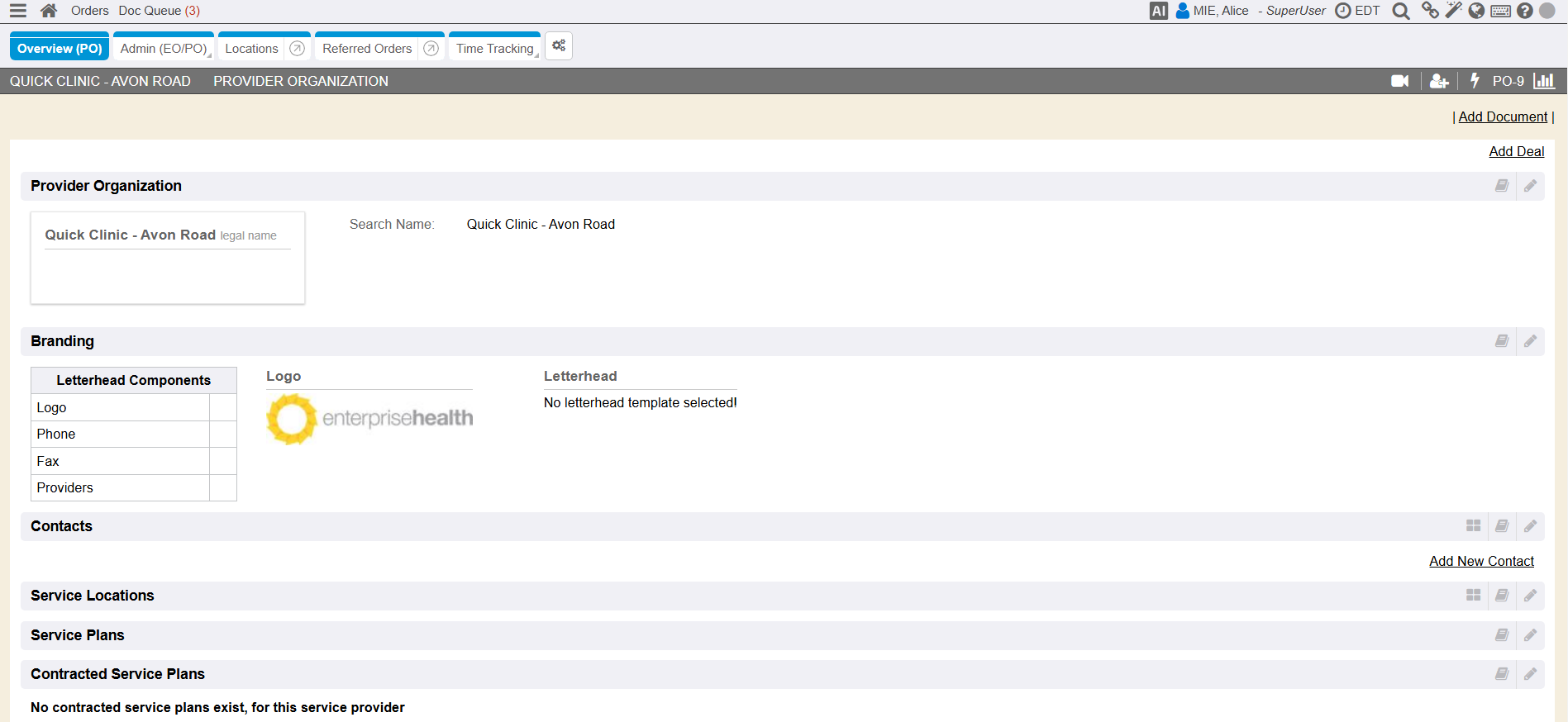Screen dimensions: 1568x722
Task: Open the magnifying glass search
Action: [1400, 11]
